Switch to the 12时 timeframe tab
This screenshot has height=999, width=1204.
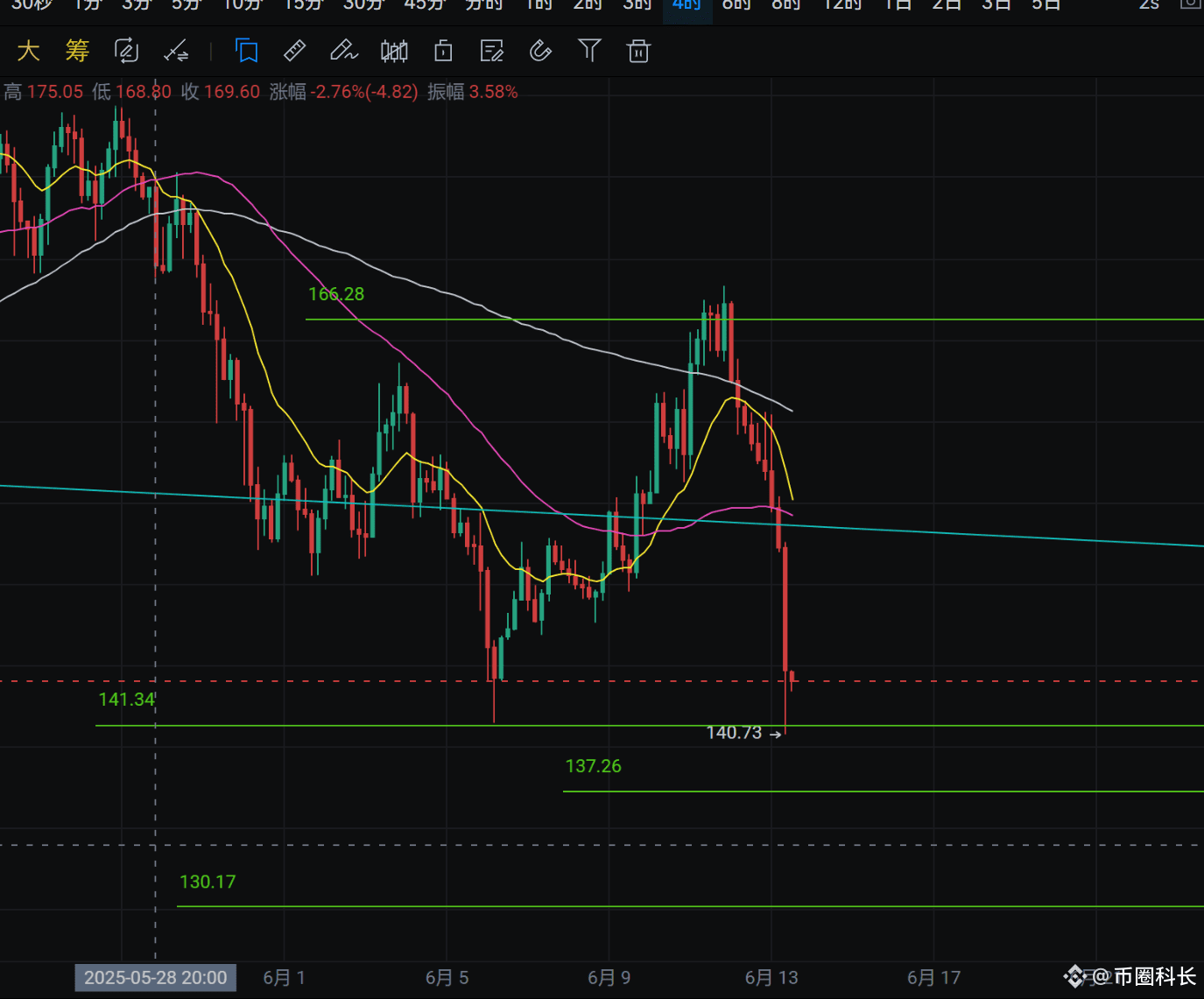click(x=843, y=5)
